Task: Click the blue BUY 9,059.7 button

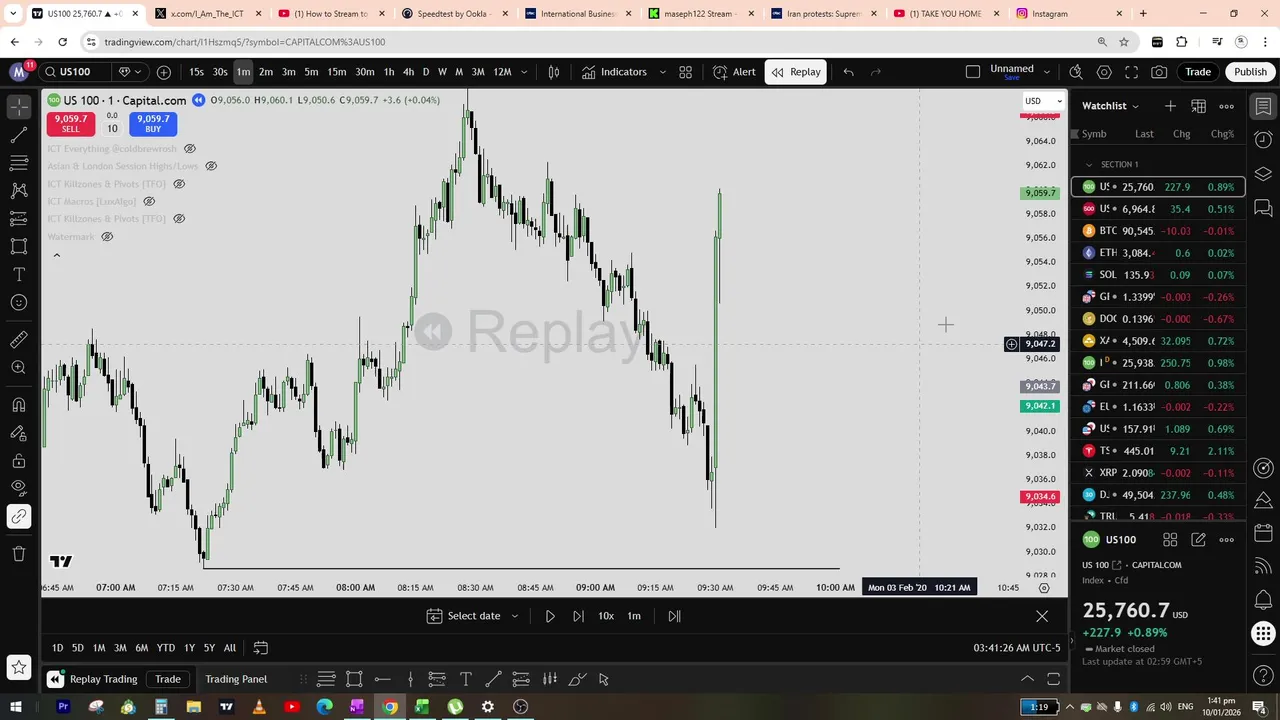Action: pos(153,124)
